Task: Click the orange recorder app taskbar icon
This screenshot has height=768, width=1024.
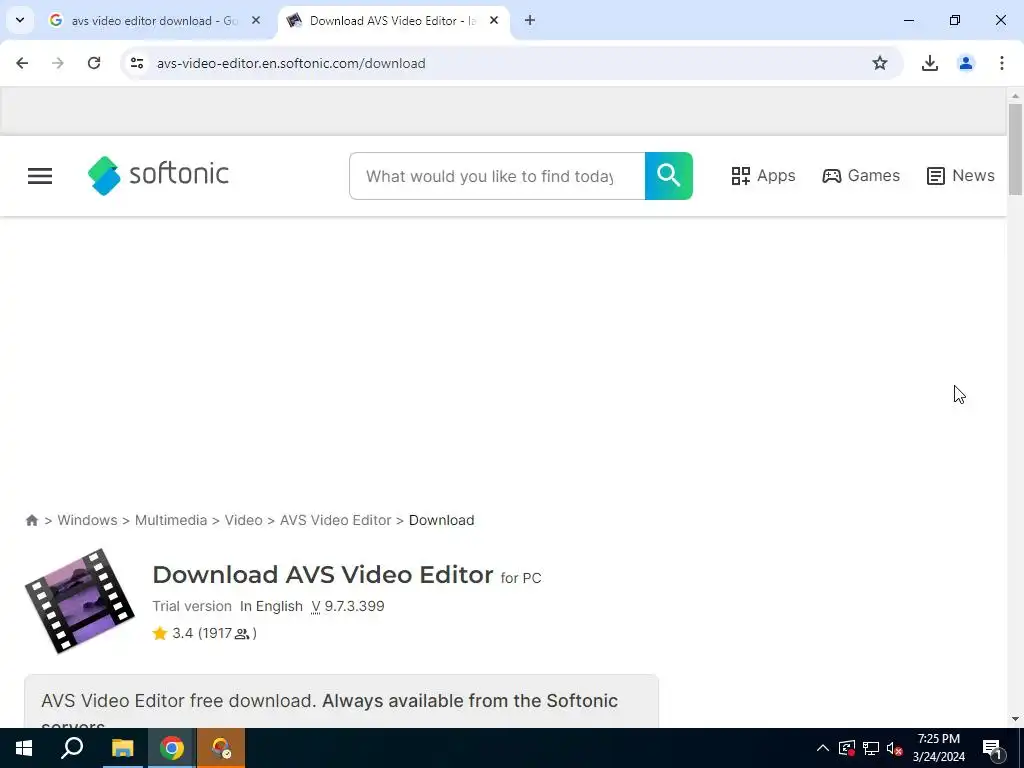Action: [x=221, y=748]
